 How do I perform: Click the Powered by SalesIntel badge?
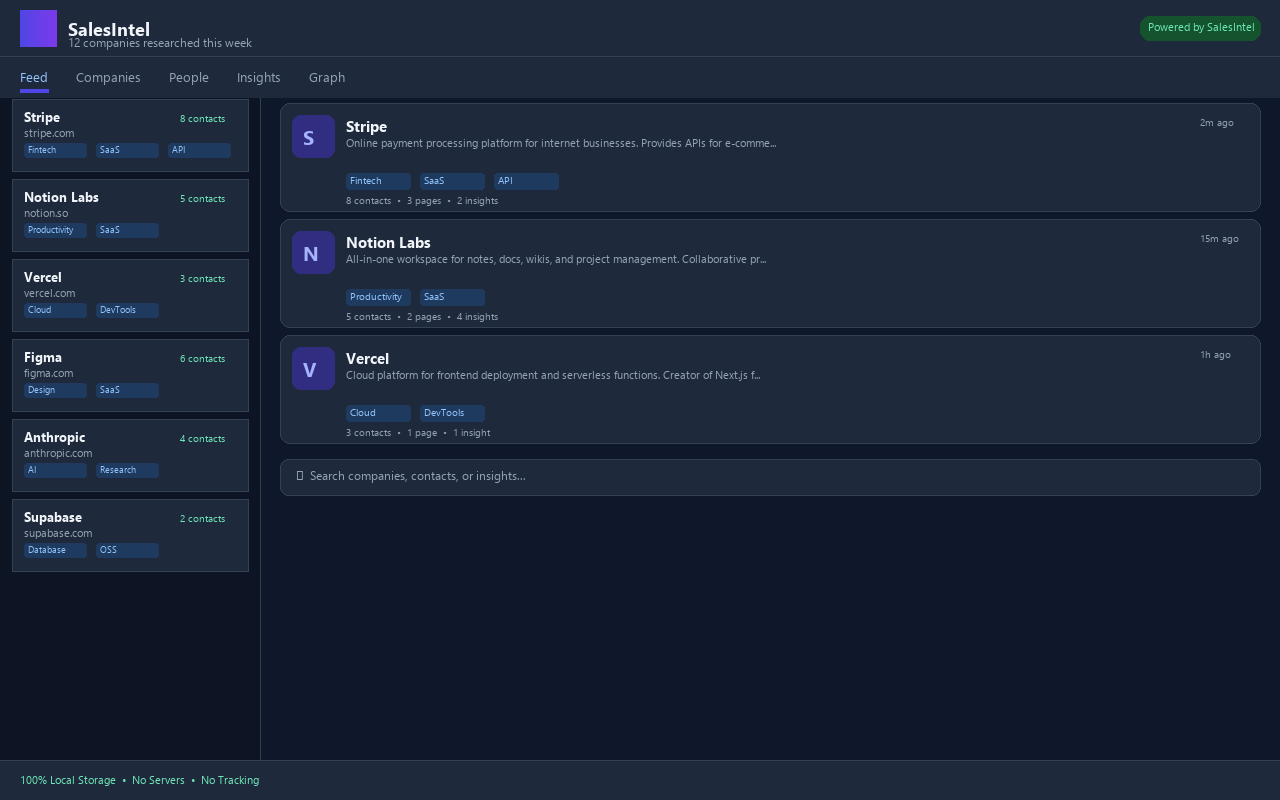coord(1200,28)
